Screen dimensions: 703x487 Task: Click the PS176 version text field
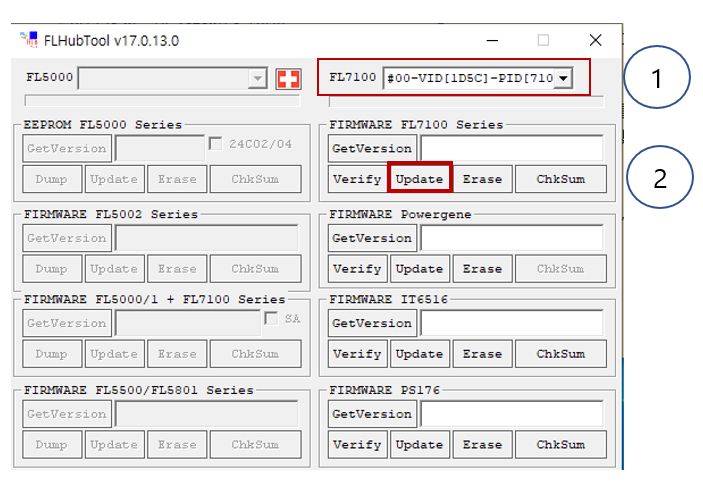point(512,414)
